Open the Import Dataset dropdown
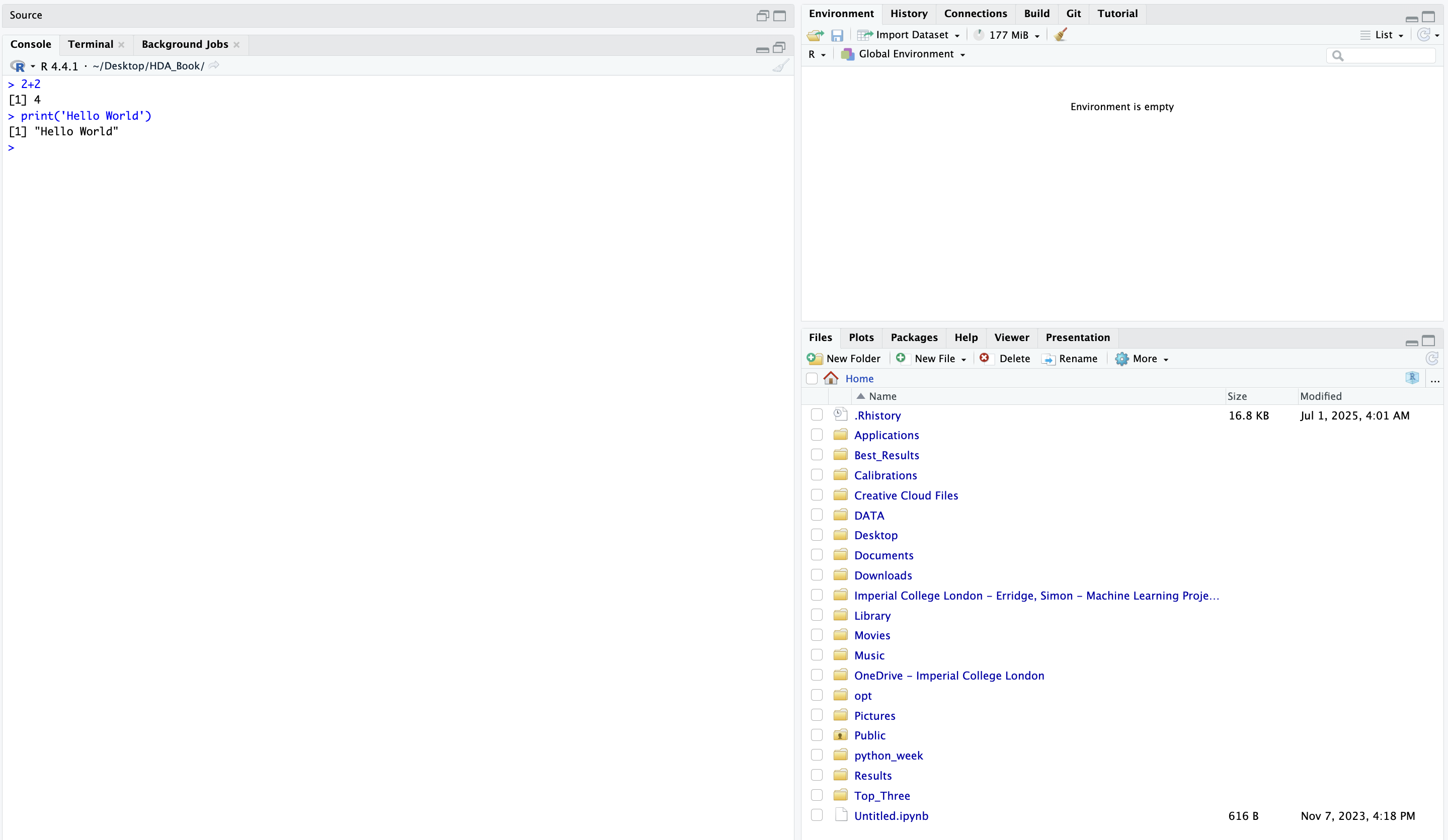Image resolution: width=1448 pixels, height=840 pixels. tap(957, 36)
